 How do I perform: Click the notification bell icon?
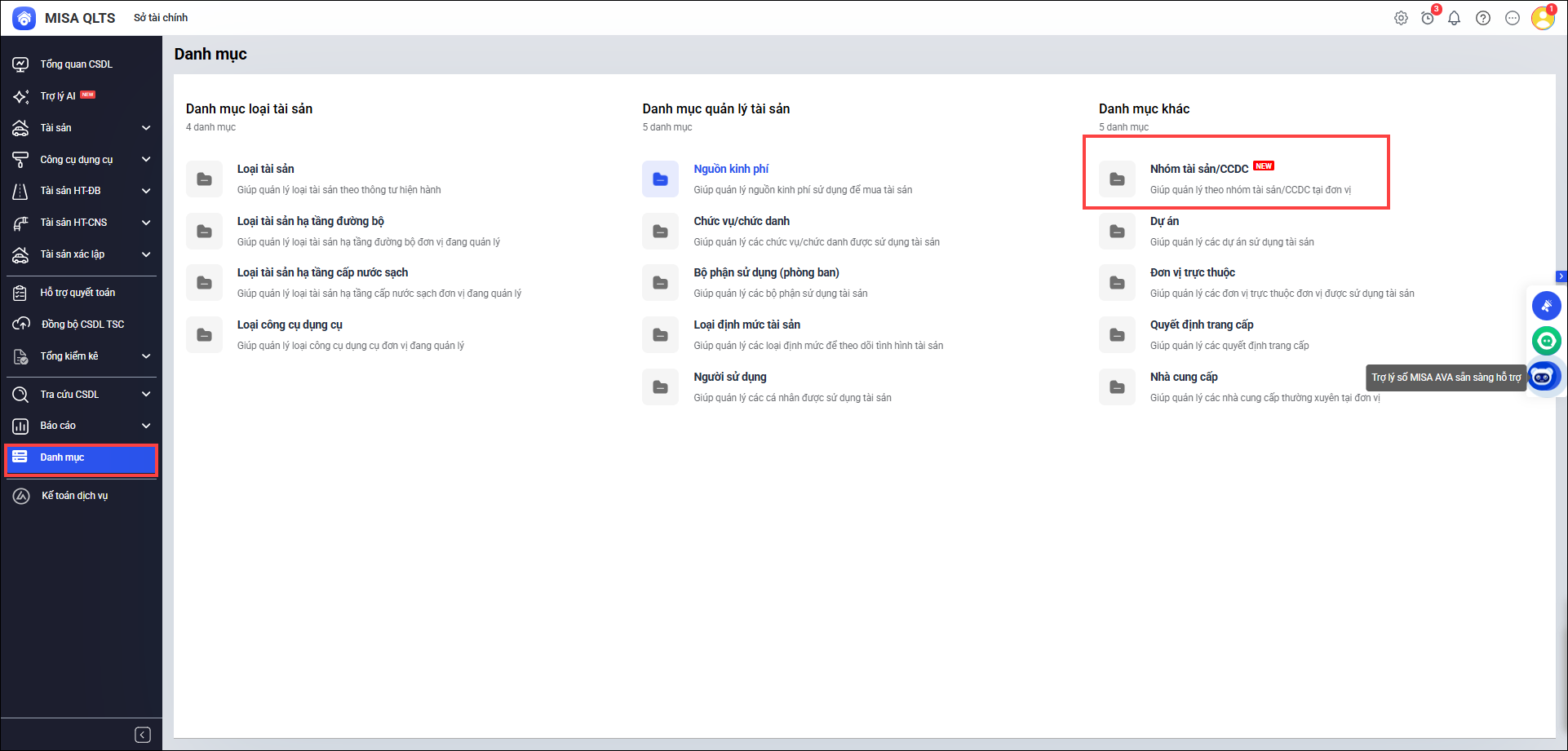(x=1454, y=18)
